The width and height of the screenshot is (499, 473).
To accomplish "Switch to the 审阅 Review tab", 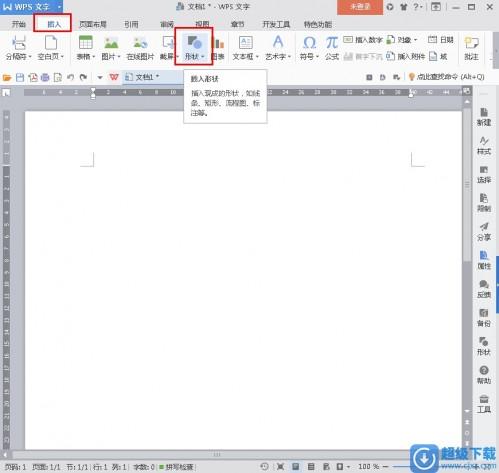I will pos(167,24).
